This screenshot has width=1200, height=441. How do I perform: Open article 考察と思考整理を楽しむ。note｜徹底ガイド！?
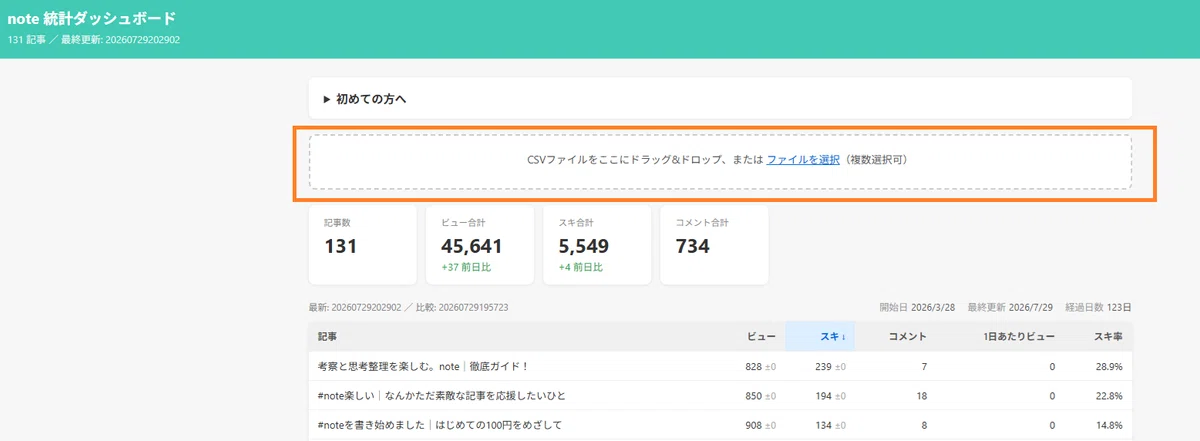click(423, 367)
